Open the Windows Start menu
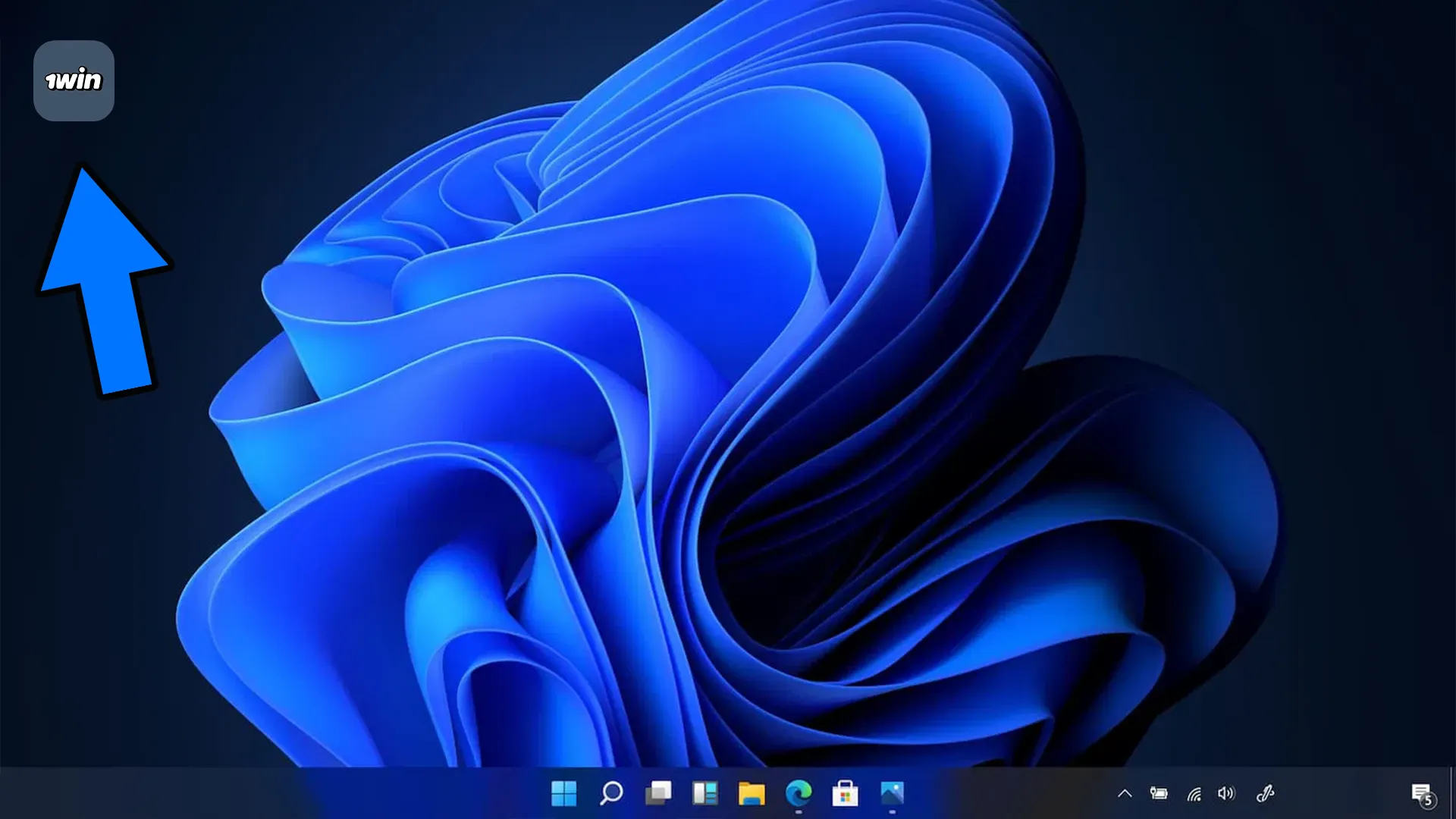The height and width of the screenshot is (819, 1456). coord(563,793)
